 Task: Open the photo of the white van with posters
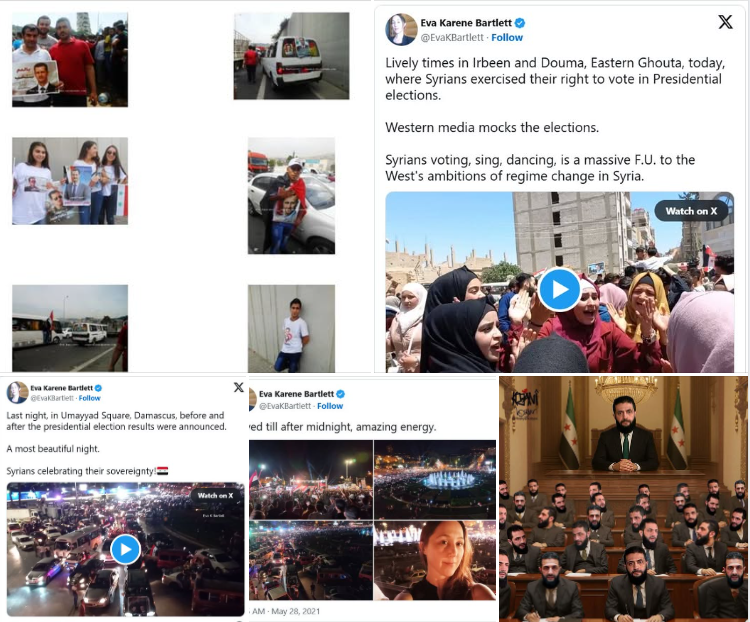(x=291, y=56)
